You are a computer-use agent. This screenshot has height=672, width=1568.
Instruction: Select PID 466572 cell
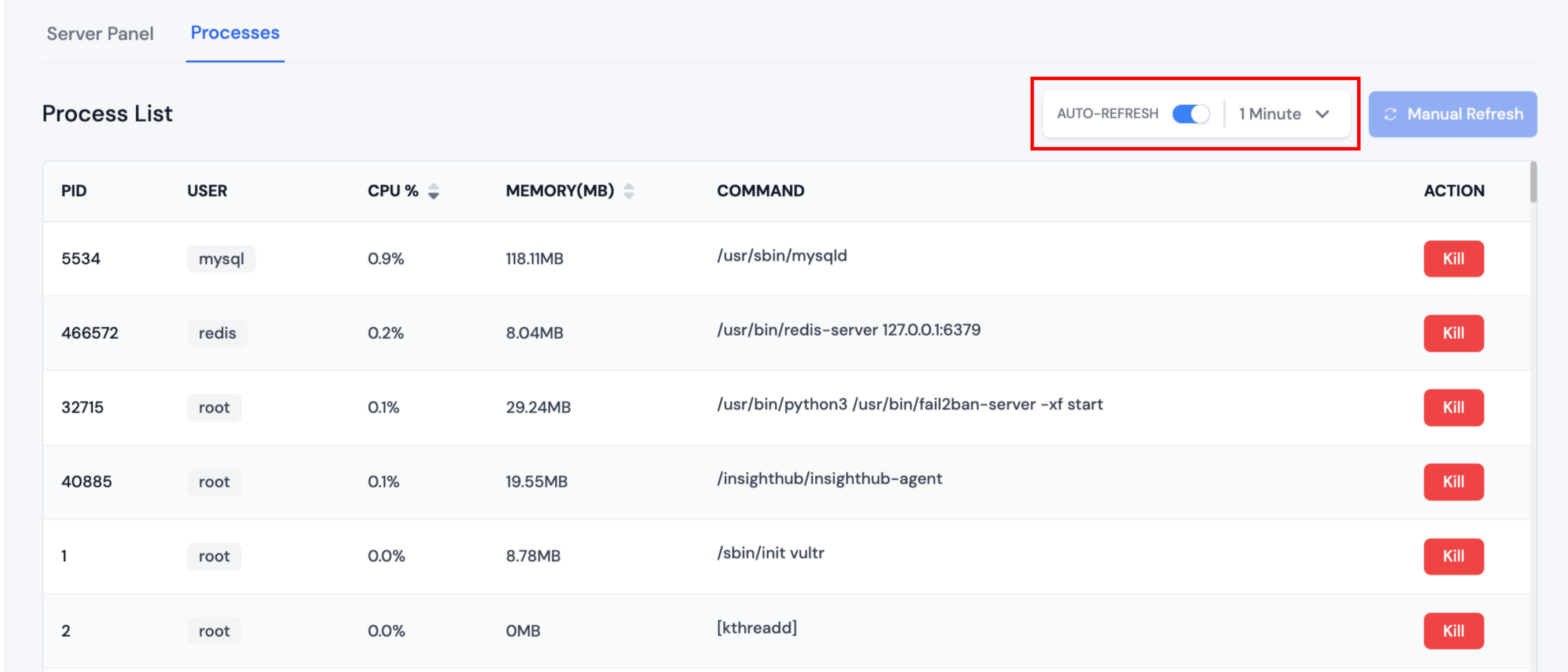tap(90, 333)
